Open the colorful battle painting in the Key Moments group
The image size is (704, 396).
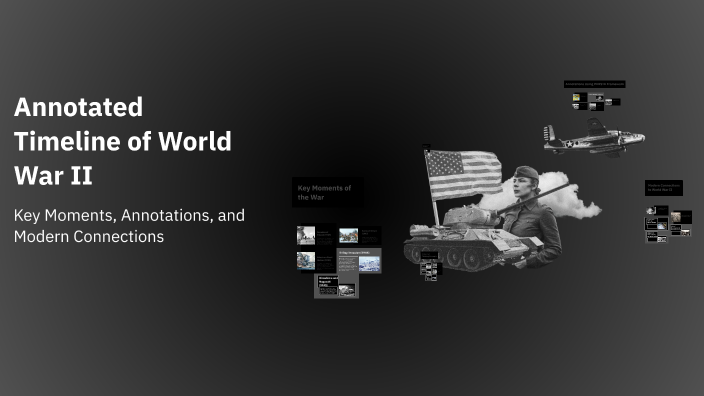[348, 235]
